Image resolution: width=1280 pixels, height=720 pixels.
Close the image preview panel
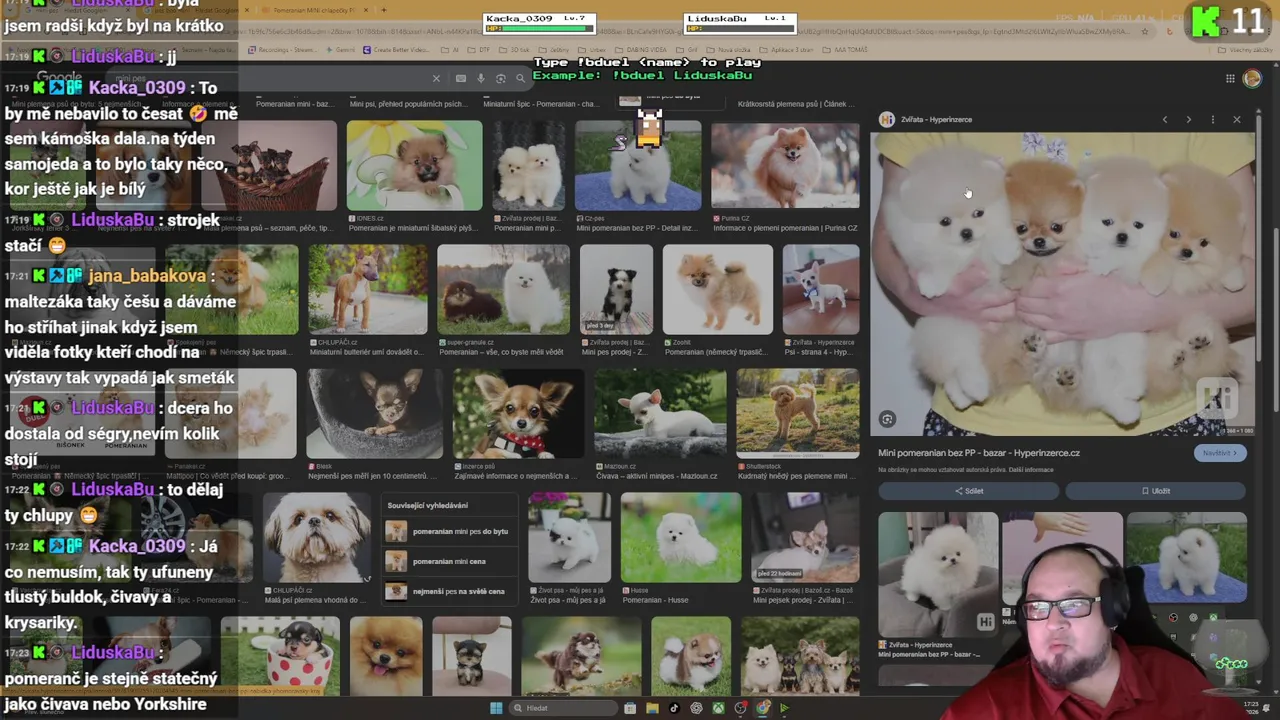(x=1237, y=119)
